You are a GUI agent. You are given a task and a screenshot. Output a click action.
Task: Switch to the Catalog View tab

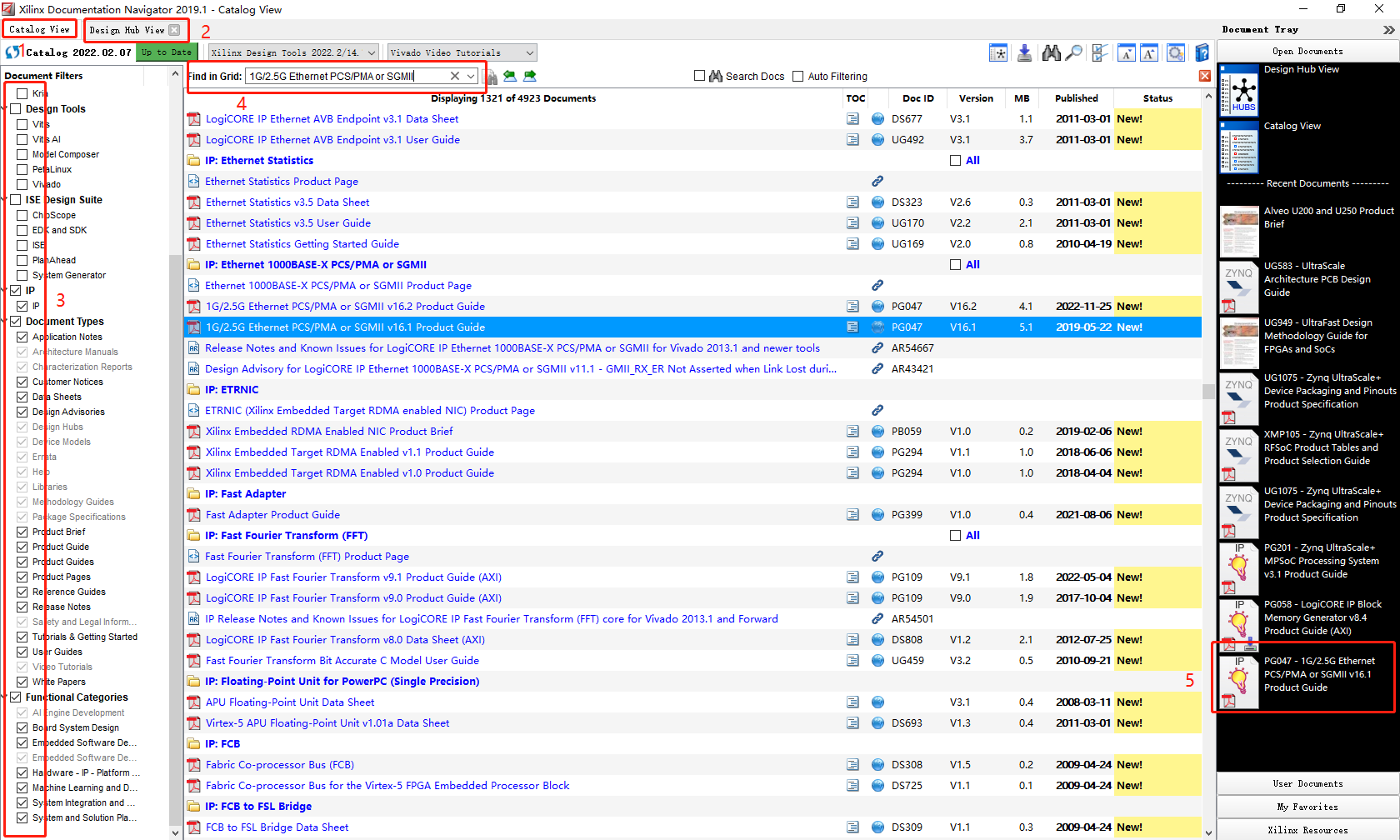[39, 29]
